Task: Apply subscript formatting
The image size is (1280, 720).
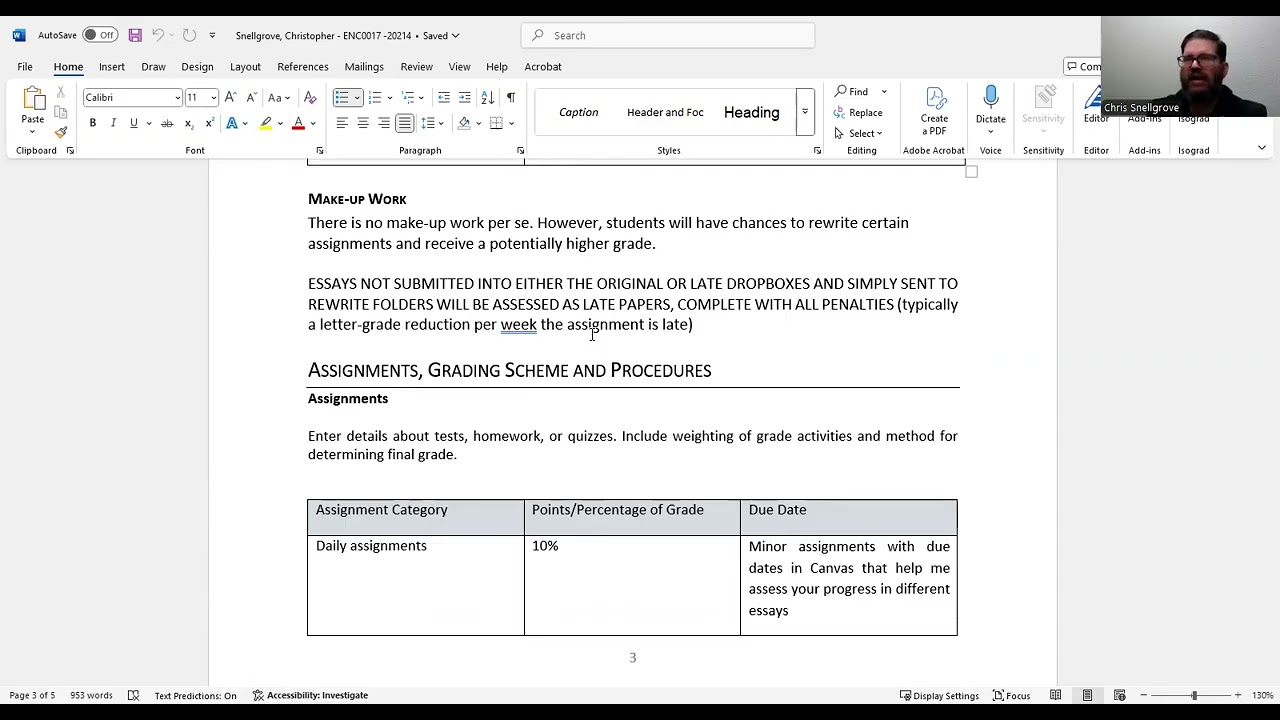Action: (188, 123)
